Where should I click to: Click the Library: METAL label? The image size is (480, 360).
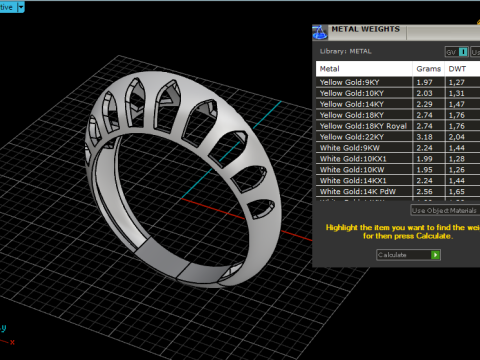click(x=345, y=51)
